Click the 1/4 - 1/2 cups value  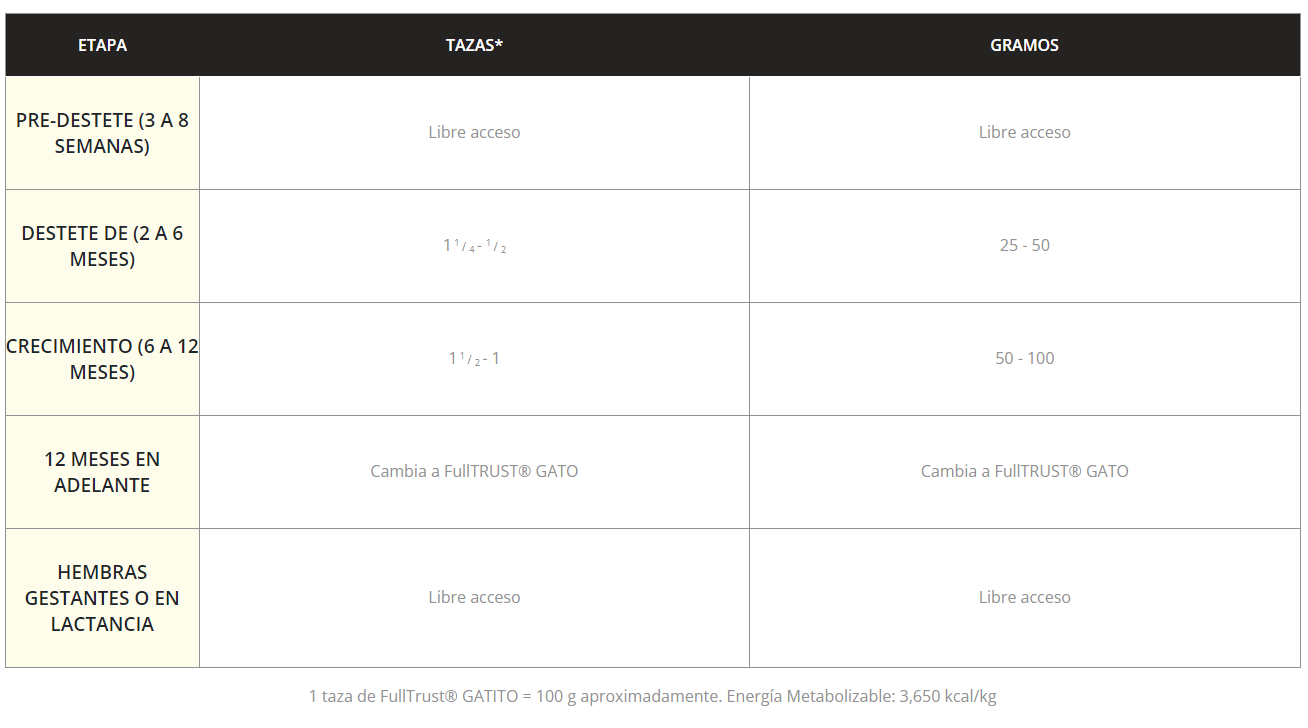click(x=475, y=246)
